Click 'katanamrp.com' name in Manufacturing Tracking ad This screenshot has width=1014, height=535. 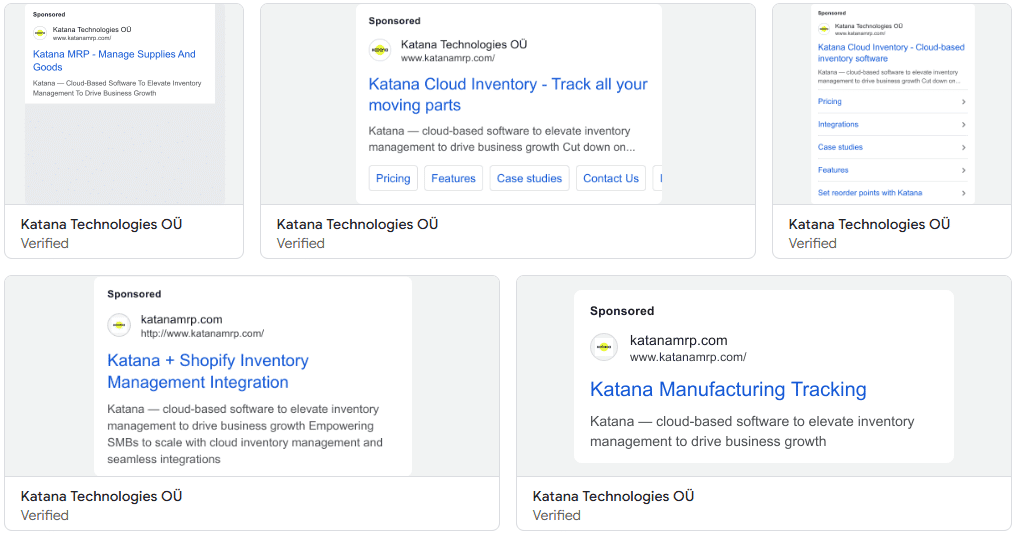(678, 340)
